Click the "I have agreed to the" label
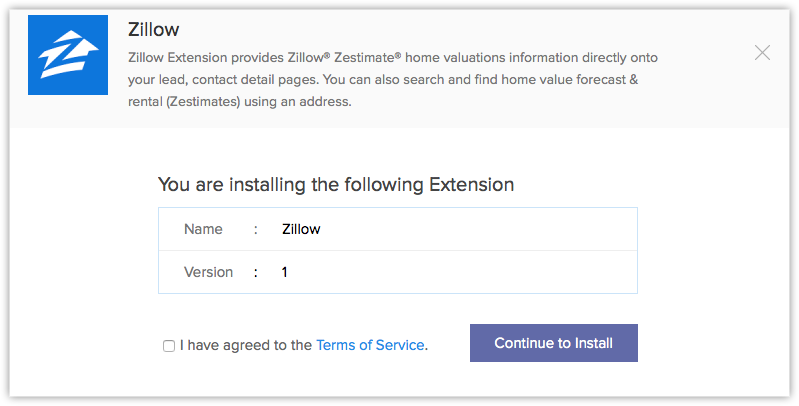The image size is (799, 406). [x=246, y=345]
